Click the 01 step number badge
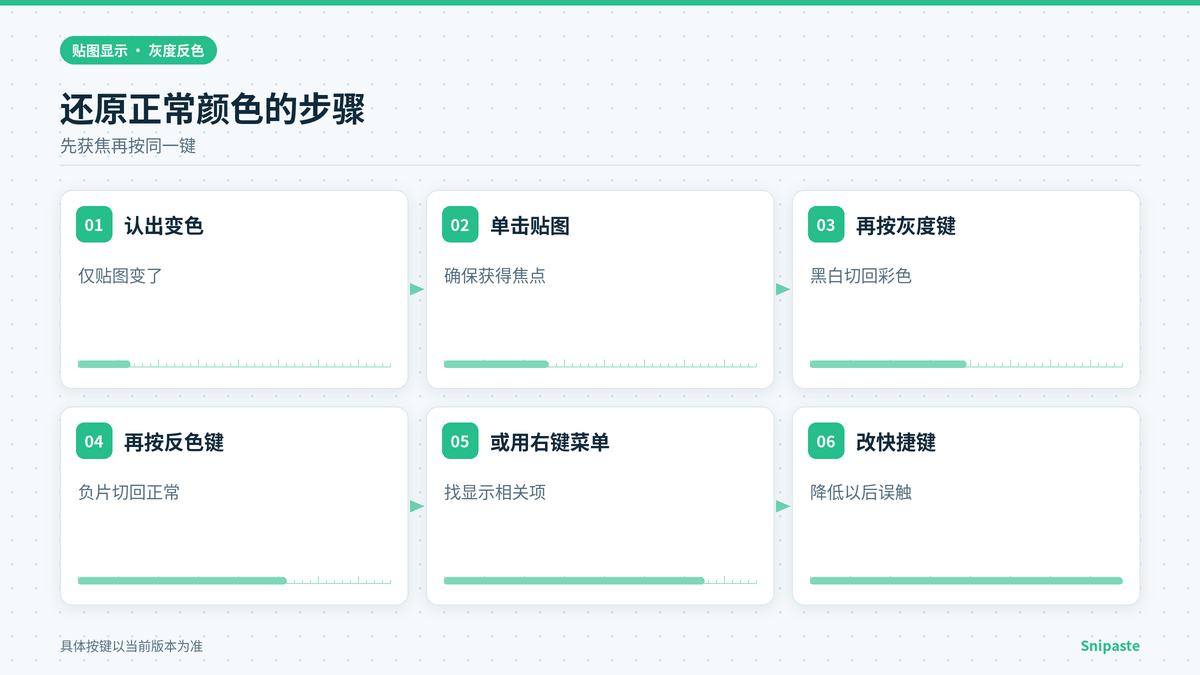Image resolution: width=1200 pixels, height=675 pixels. click(94, 225)
